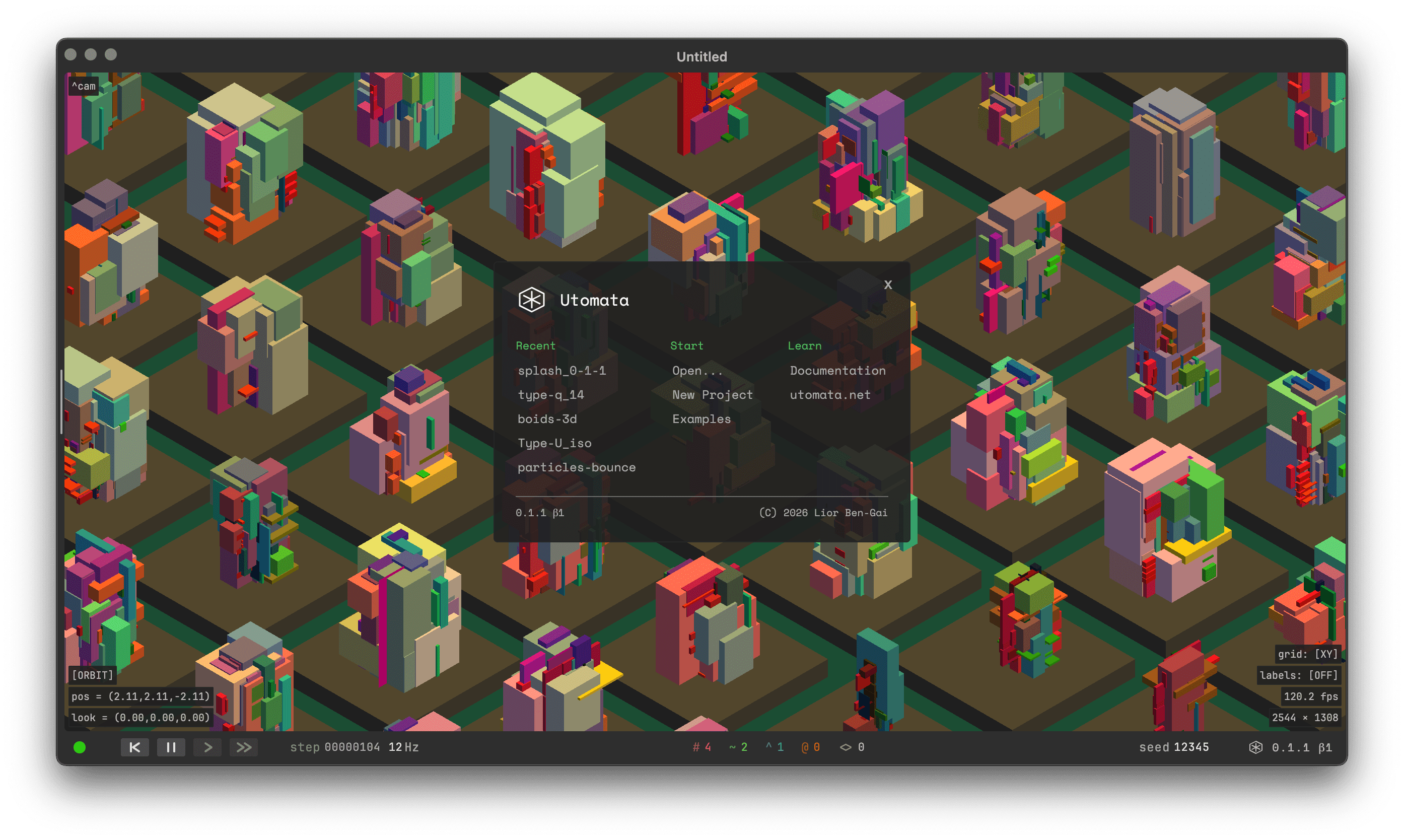Click the Utomata logo in splash dialog
The image size is (1404, 840).
pos(531,300)
